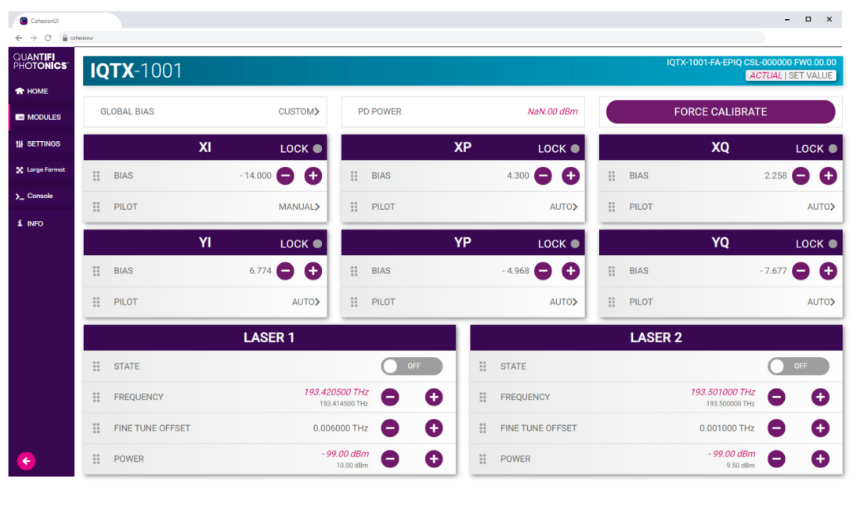Increase the XI bias with plus icon

click(313, 176)
